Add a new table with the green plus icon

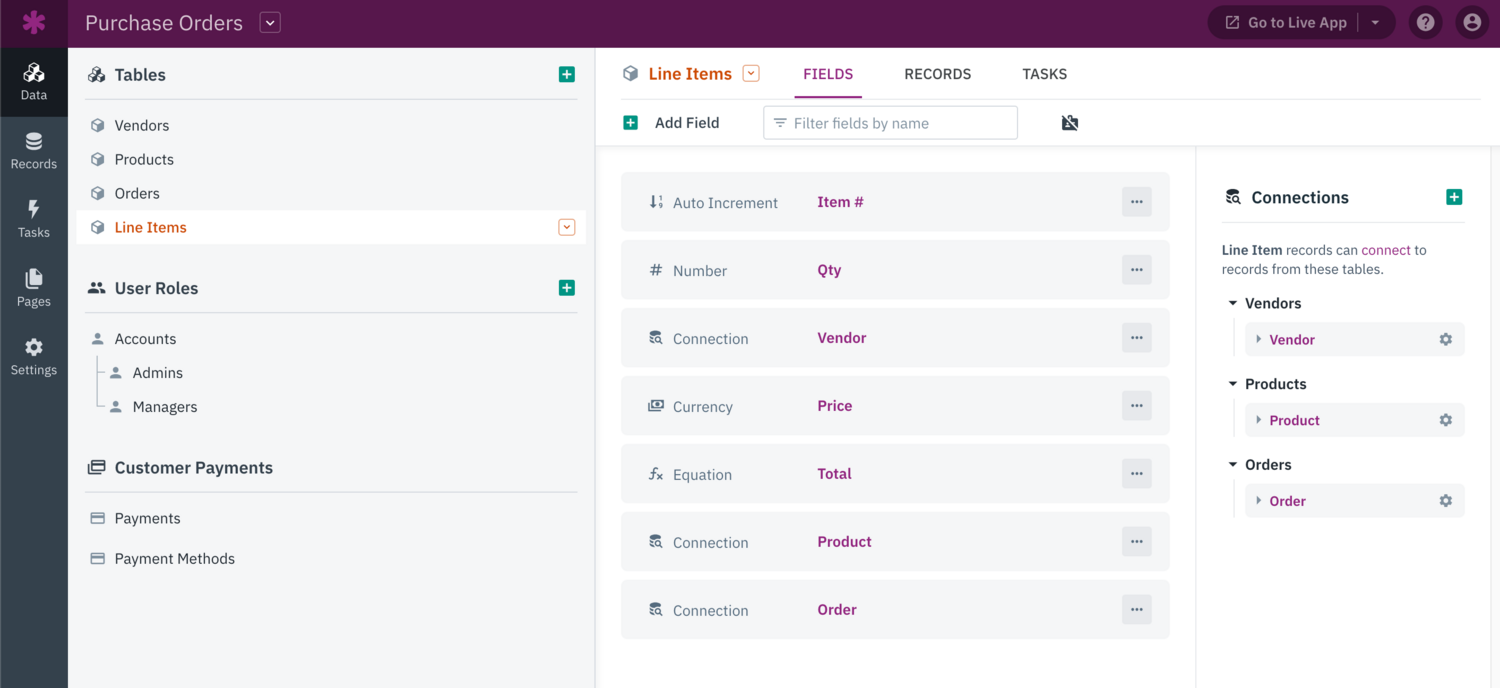pyautogui.click(x=566, y=74)
